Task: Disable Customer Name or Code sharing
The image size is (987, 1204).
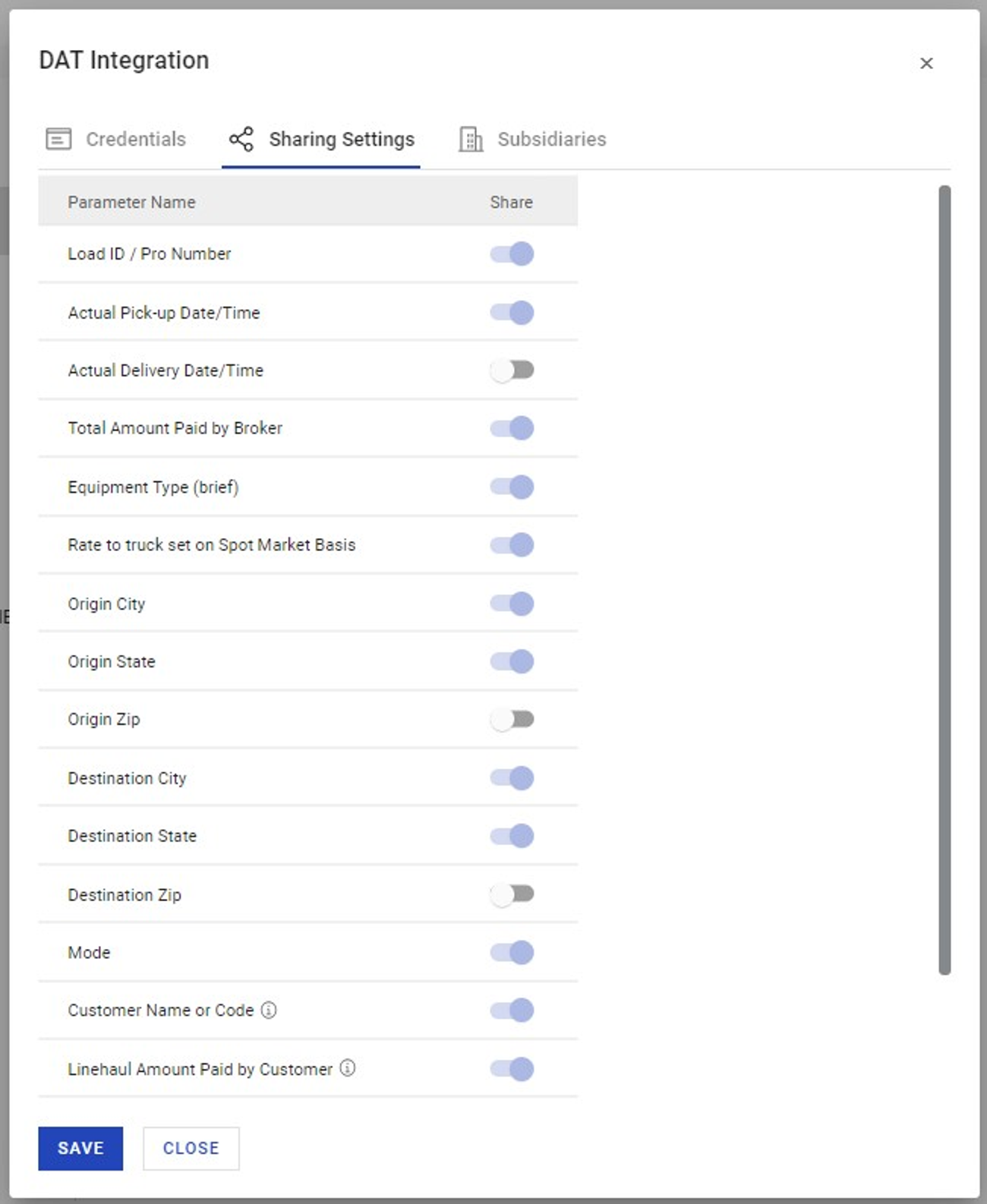Action: coord(512,1010)
